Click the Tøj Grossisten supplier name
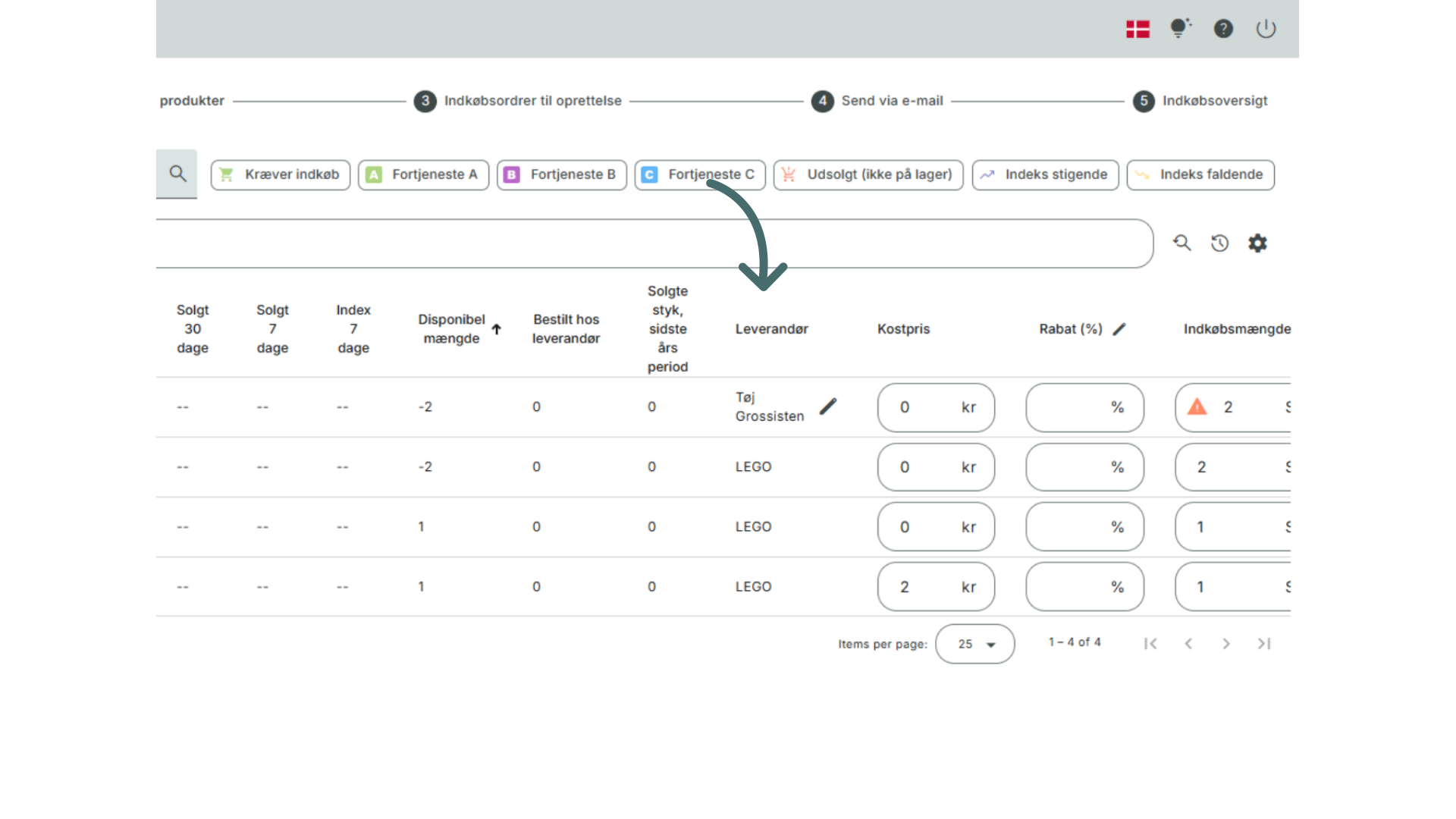 [770, 406]
